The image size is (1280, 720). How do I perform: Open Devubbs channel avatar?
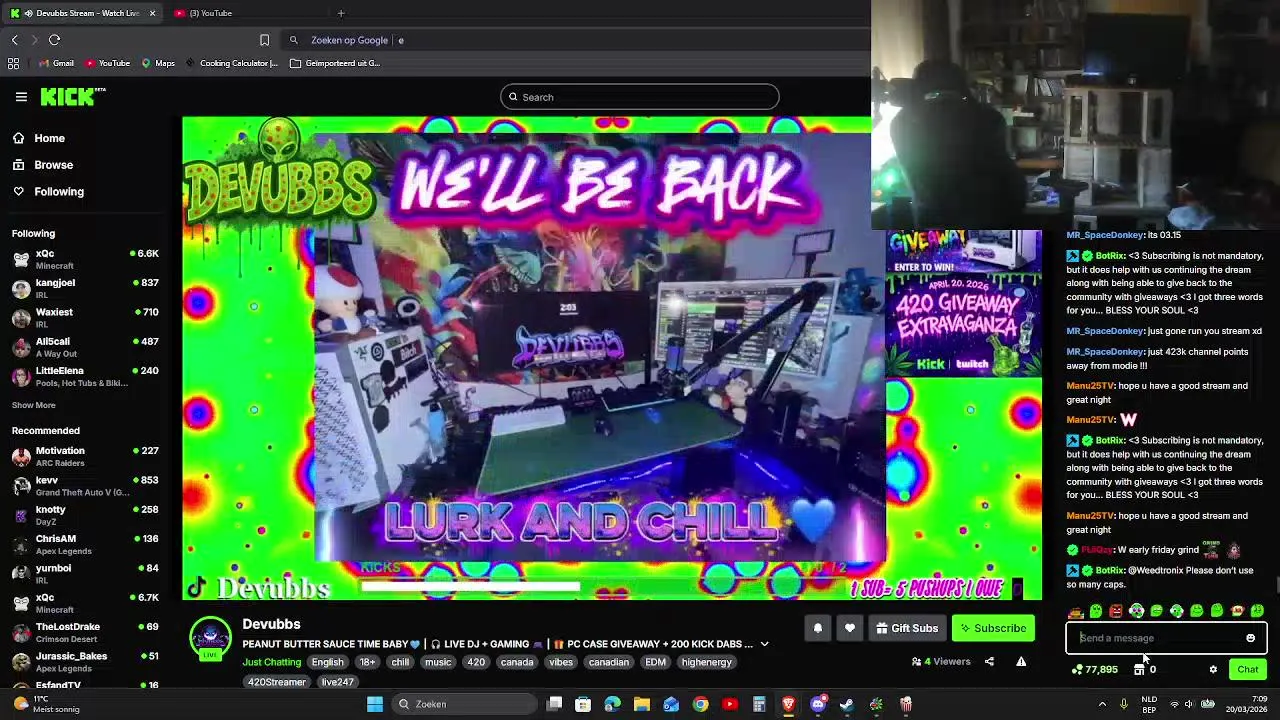(210, 639)
